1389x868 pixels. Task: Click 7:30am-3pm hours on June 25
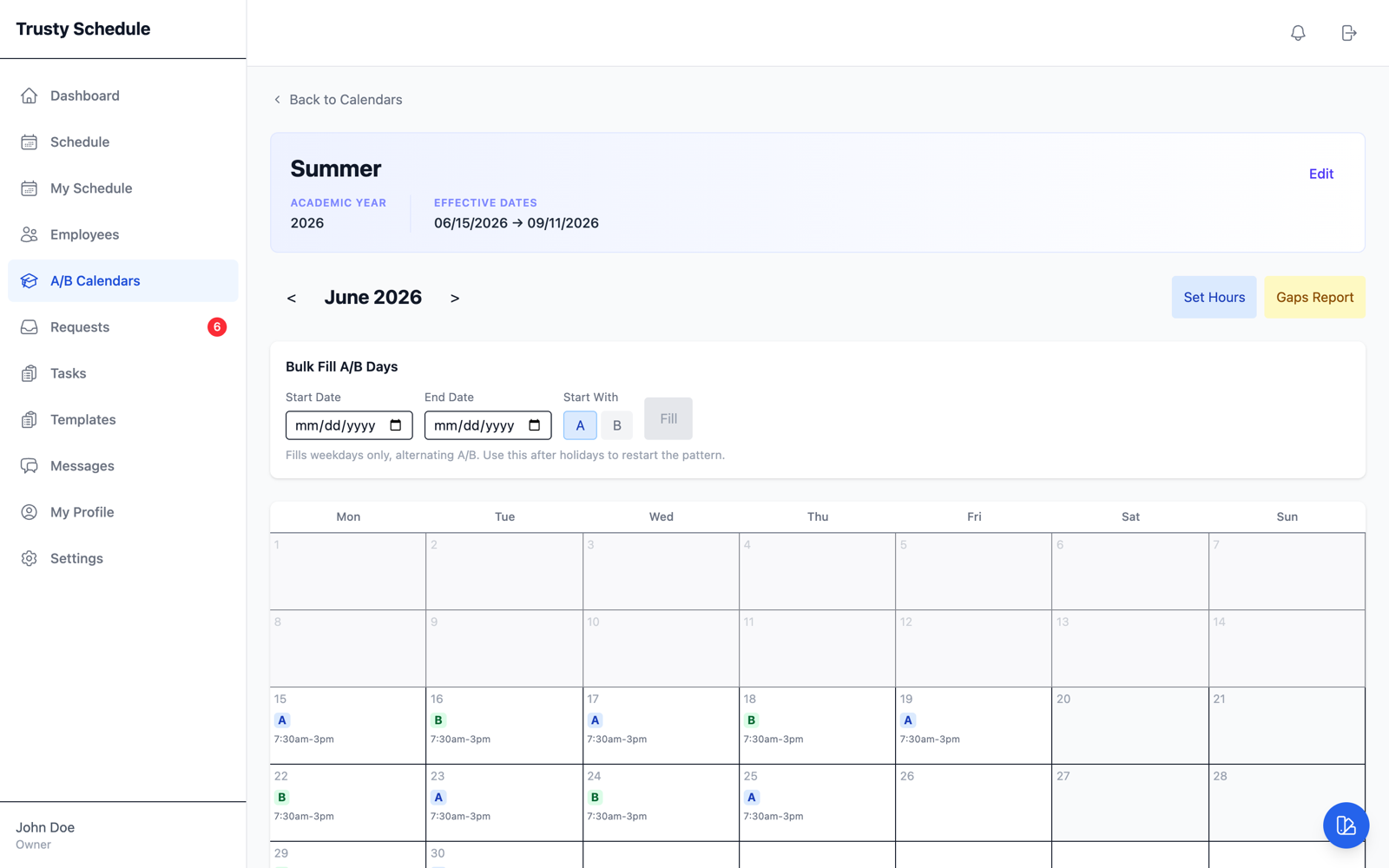(773, 817)
